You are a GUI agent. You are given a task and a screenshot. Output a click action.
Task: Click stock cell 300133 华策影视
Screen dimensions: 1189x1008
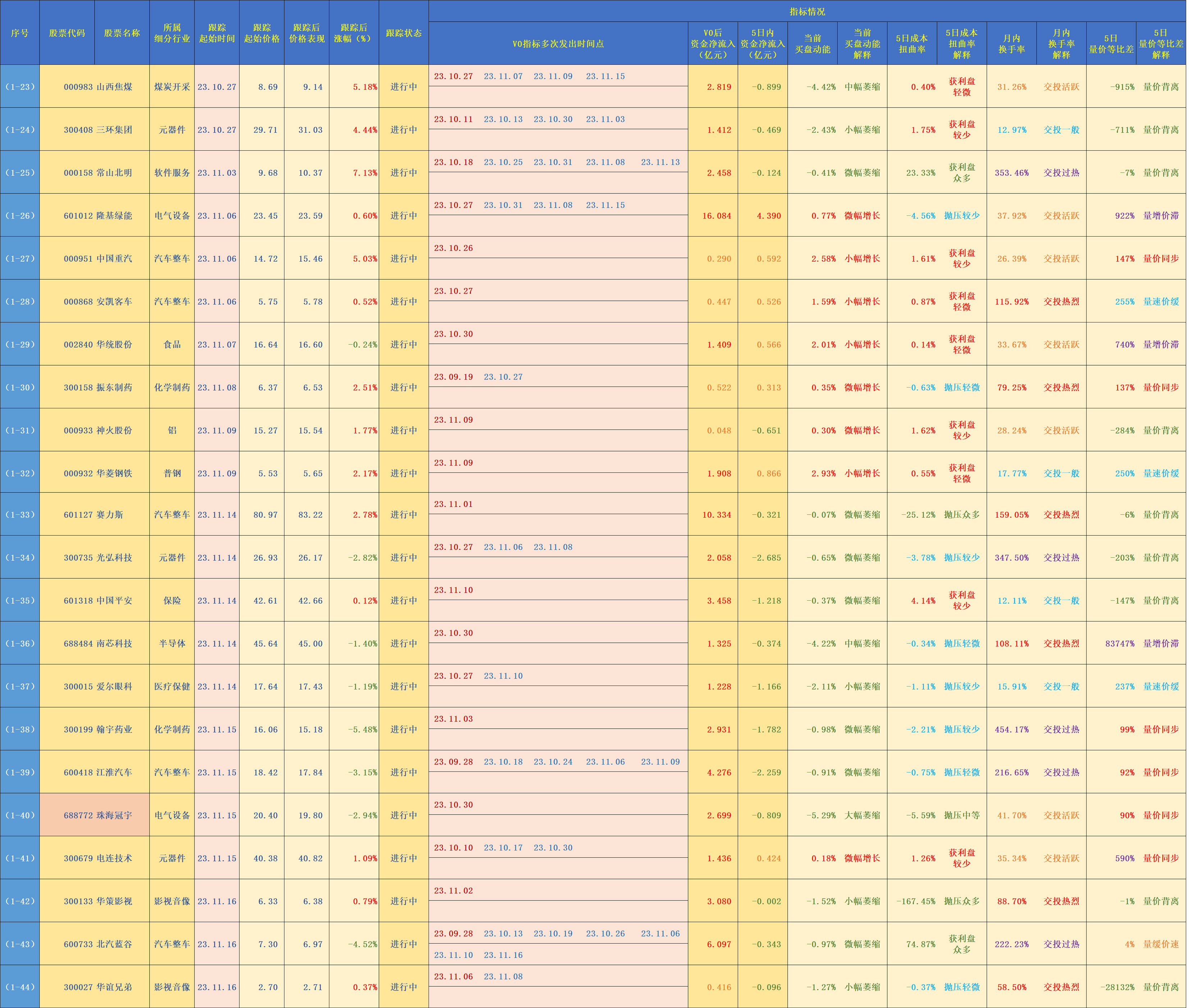tap(95, 901)
